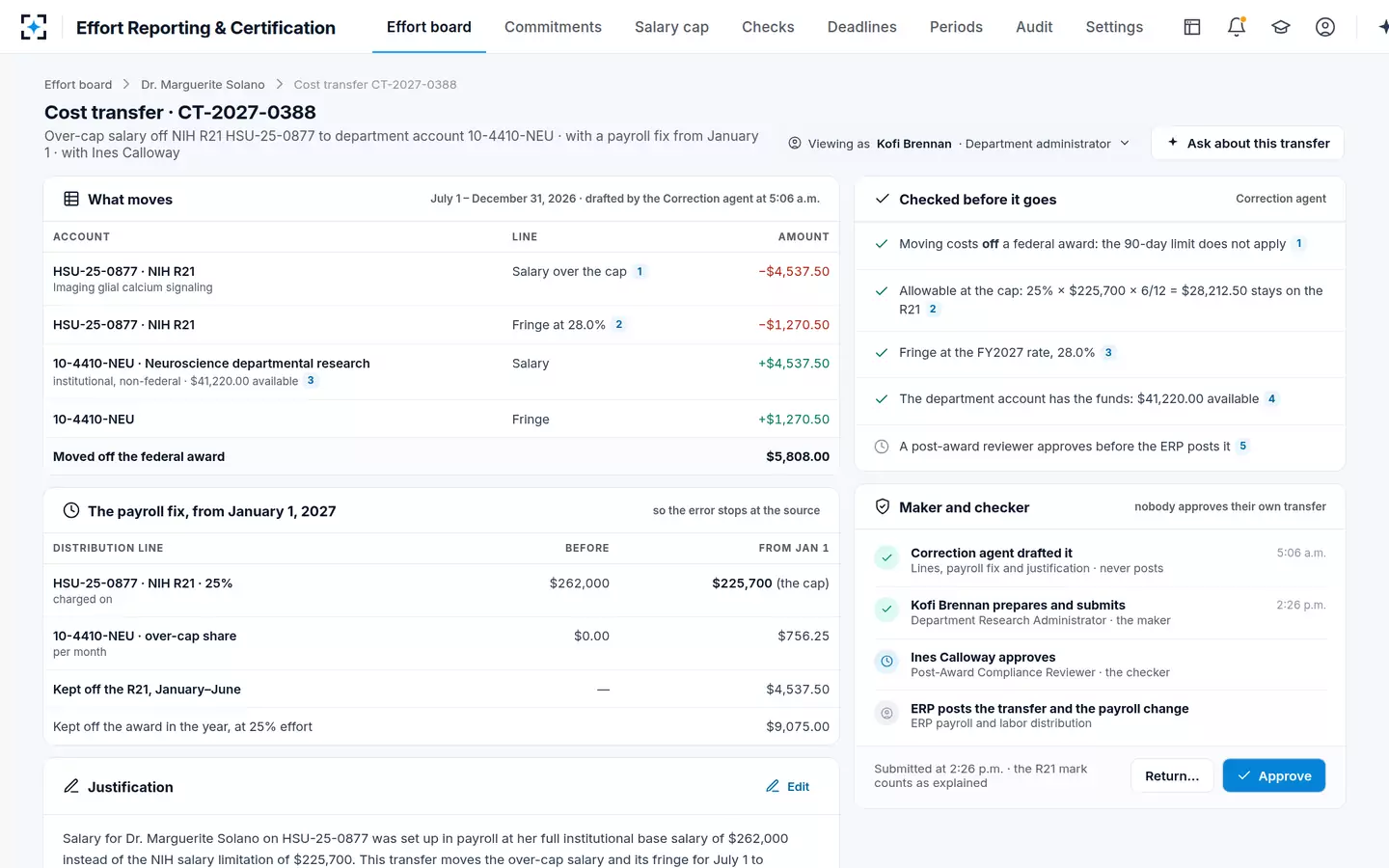Screen dimensions: 1389x868
Task: Open the notifications bell
Action: (x=1237, y=27)
